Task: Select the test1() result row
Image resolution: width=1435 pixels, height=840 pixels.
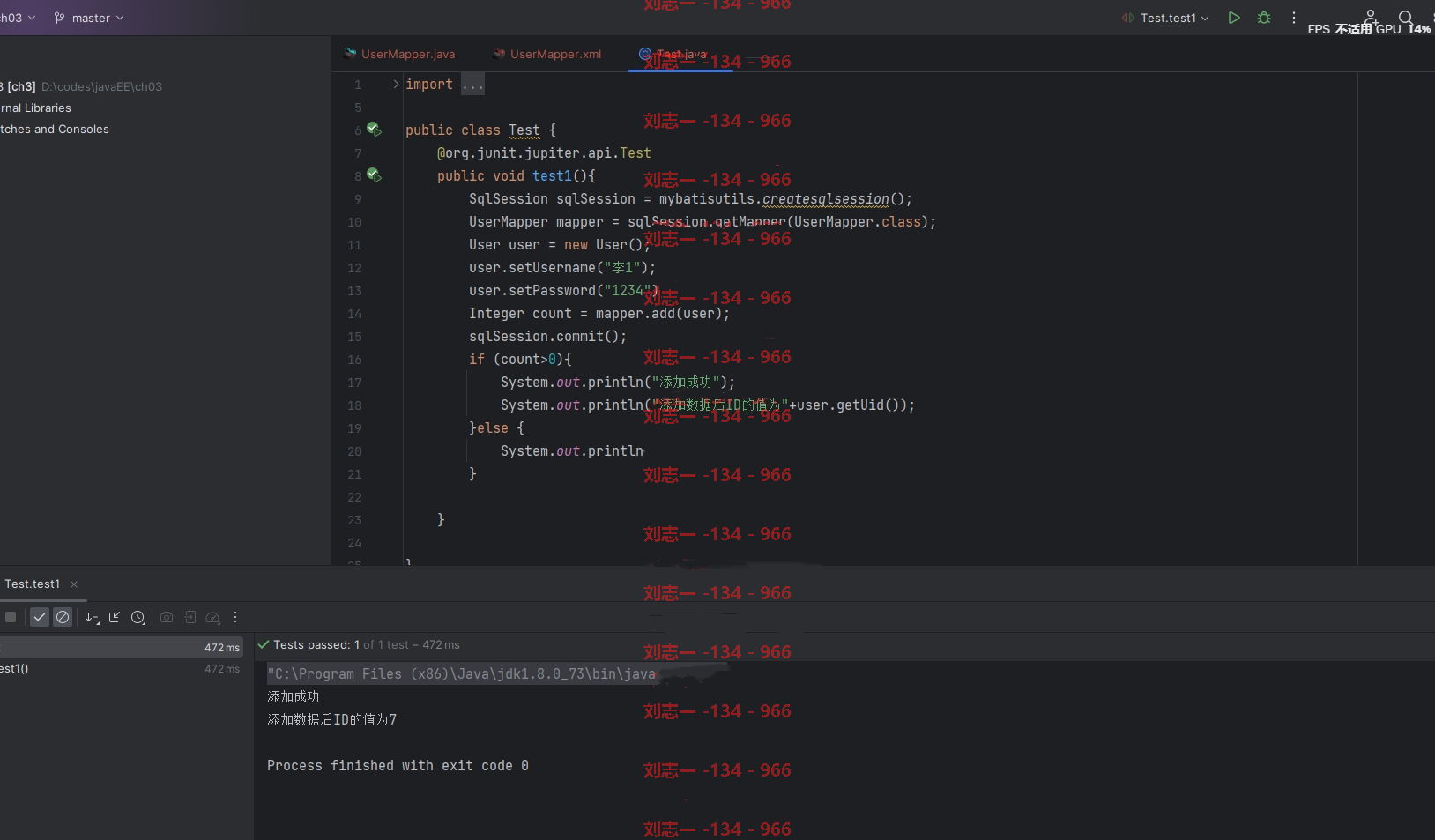Action: (x=122, y=668)
